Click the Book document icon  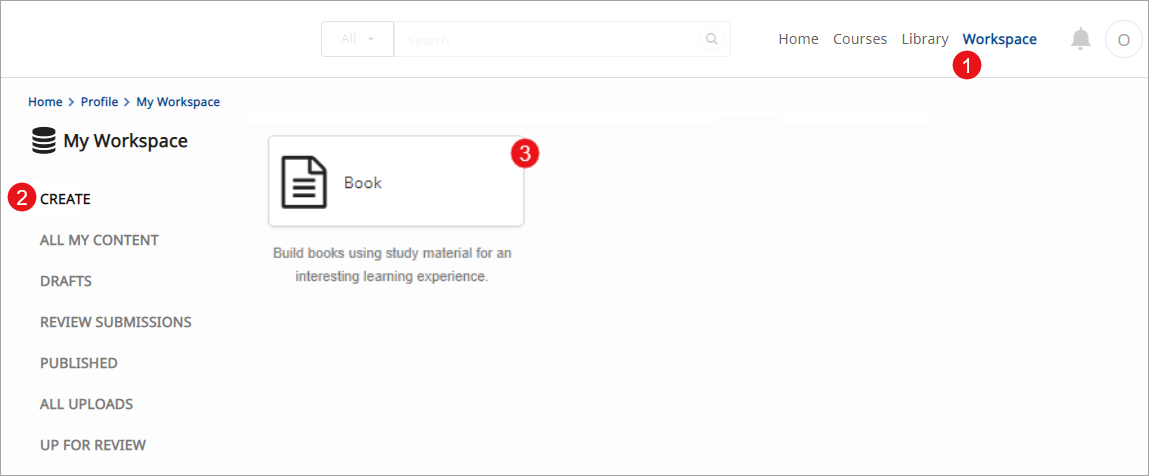304,182
